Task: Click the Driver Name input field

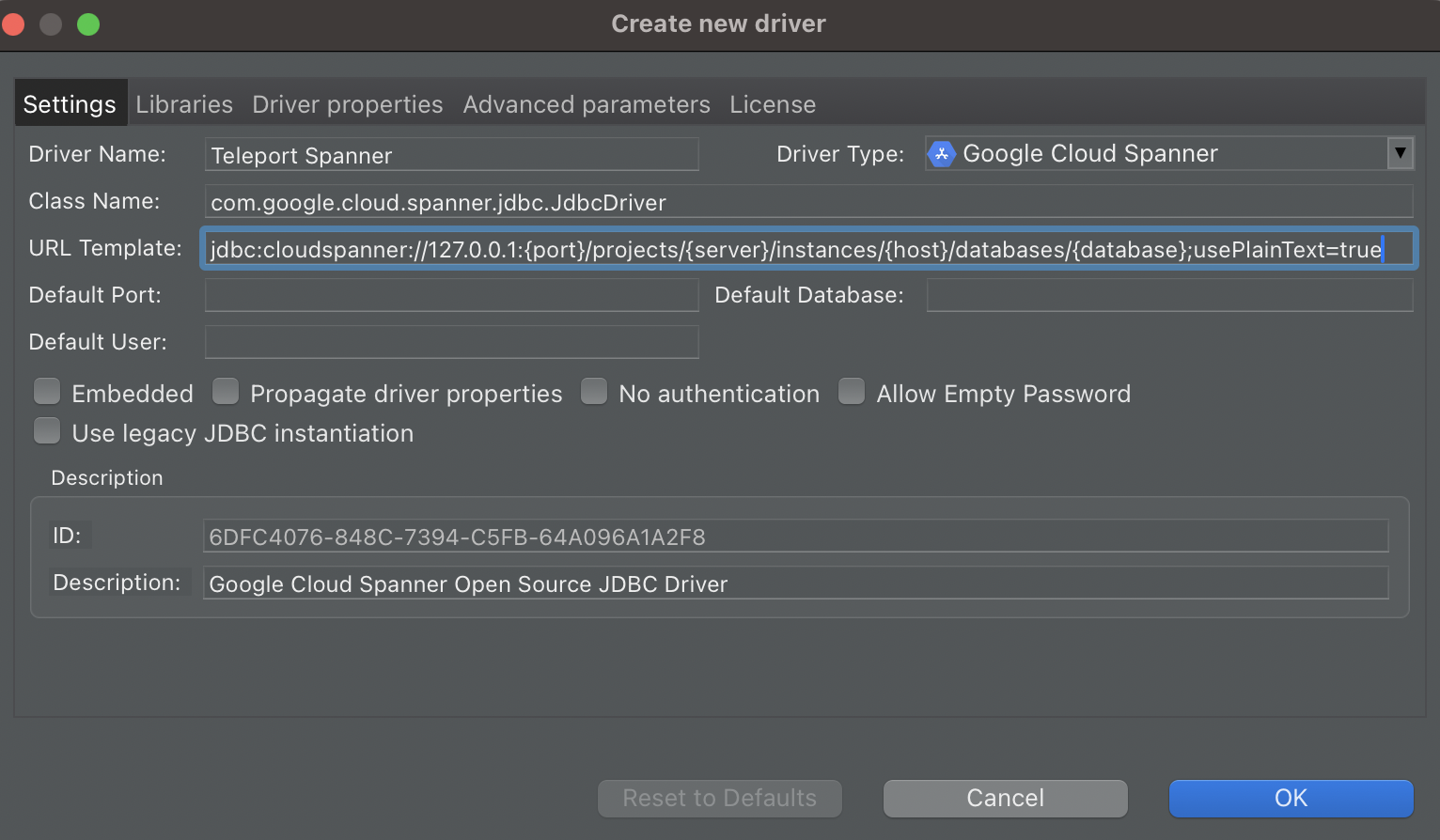Action: tap(451, 155)
